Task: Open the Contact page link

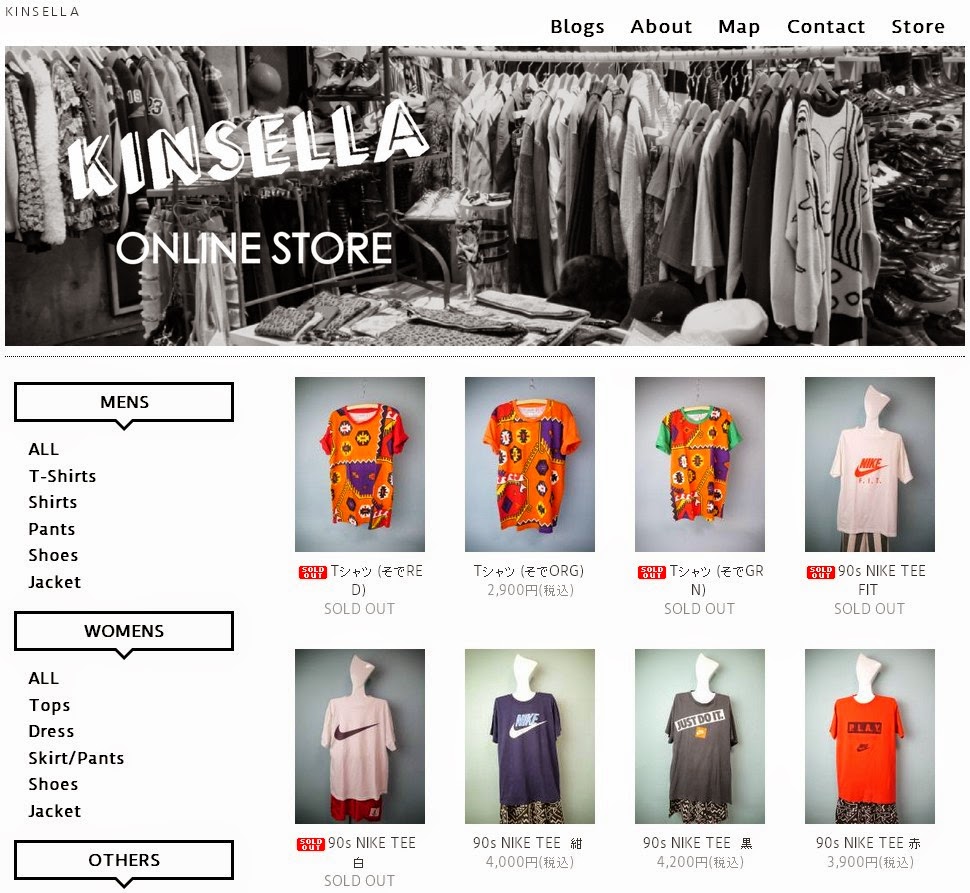Action: coord(825,27)
